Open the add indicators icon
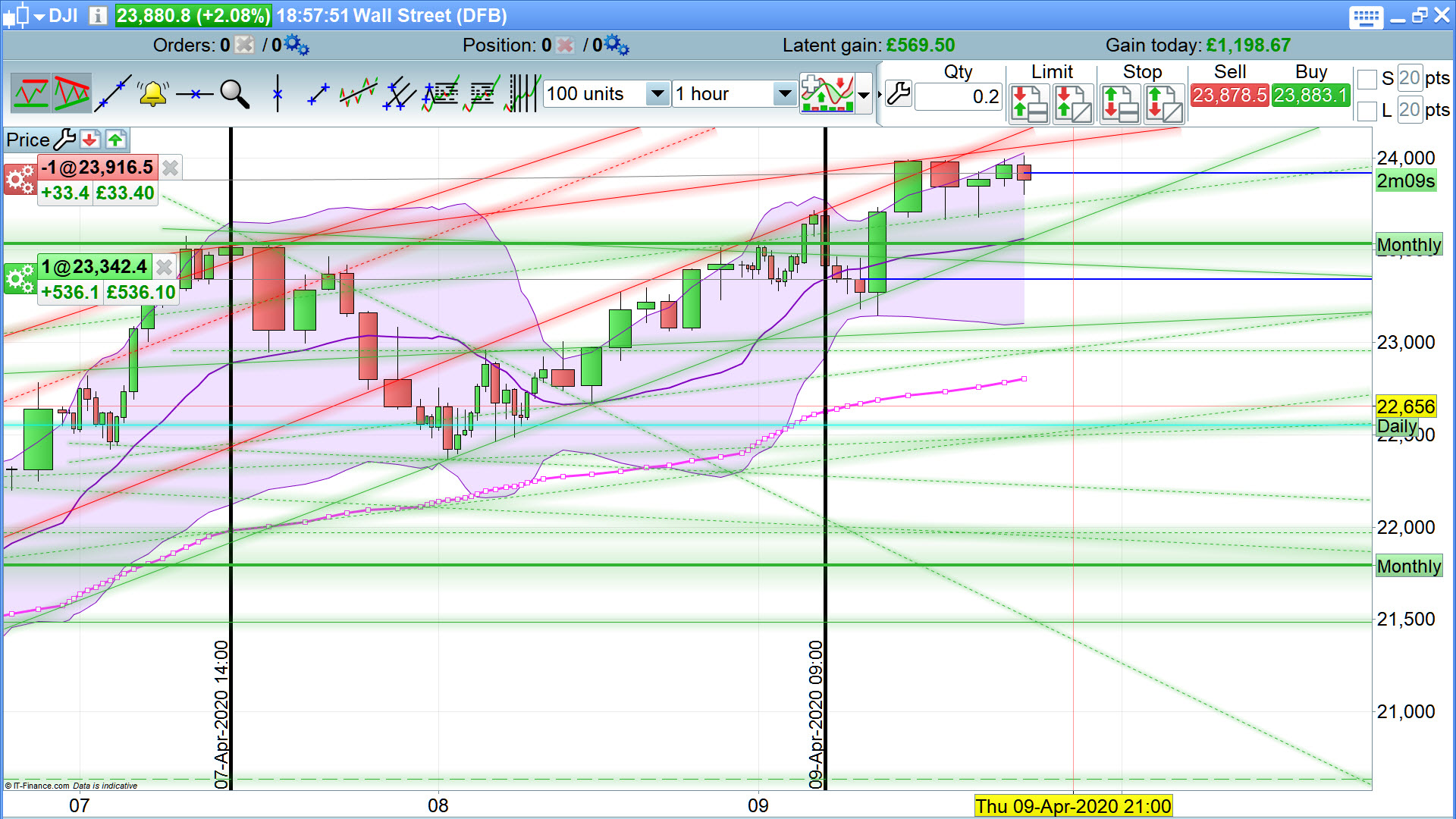This screenshot has width=1456, height=819. (x=827, y=94)
